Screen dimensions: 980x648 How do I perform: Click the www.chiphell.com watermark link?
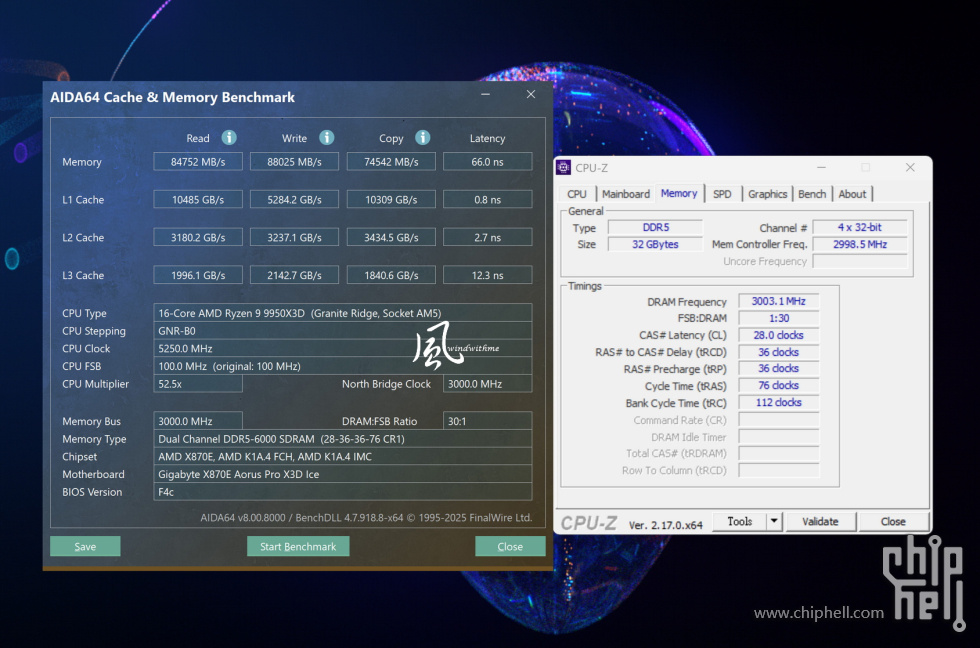tap(819, 613)
